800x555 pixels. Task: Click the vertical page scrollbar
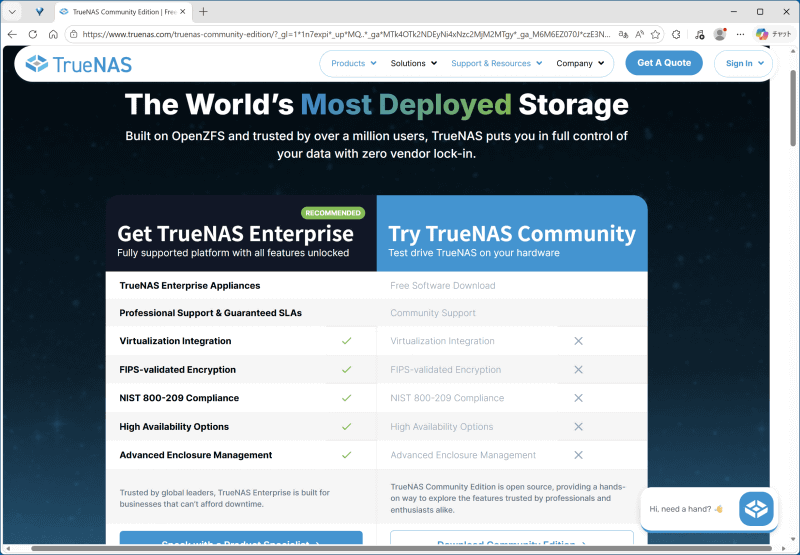793,109
